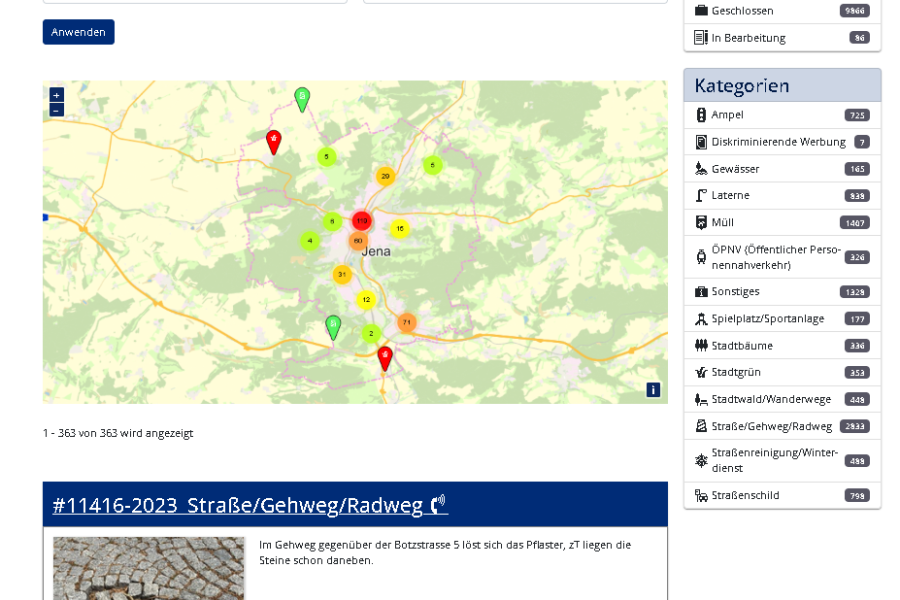Viewport: 900px width, 600px height.
Task: Zoom out the map with minus button
Action: tap(56, 110)
